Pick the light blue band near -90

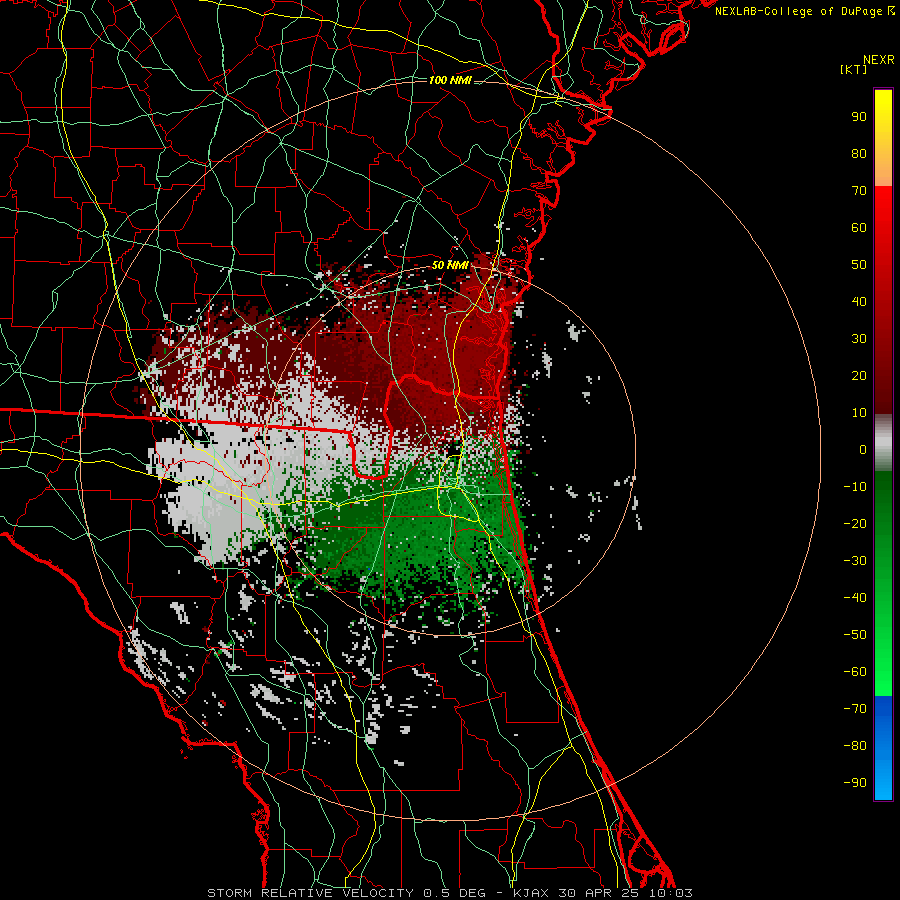click(x=883, y=778)
